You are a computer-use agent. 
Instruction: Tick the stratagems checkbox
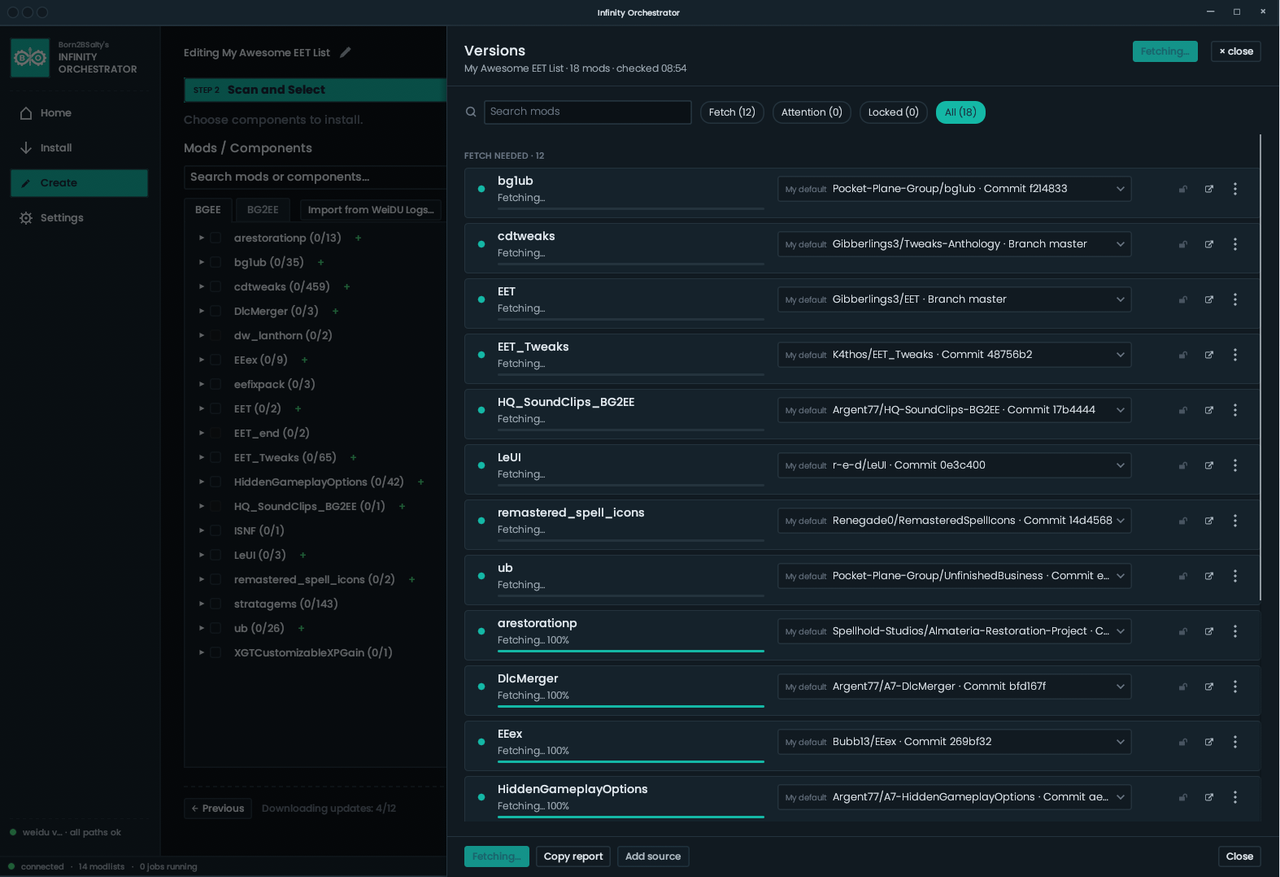tap(215, 604)
